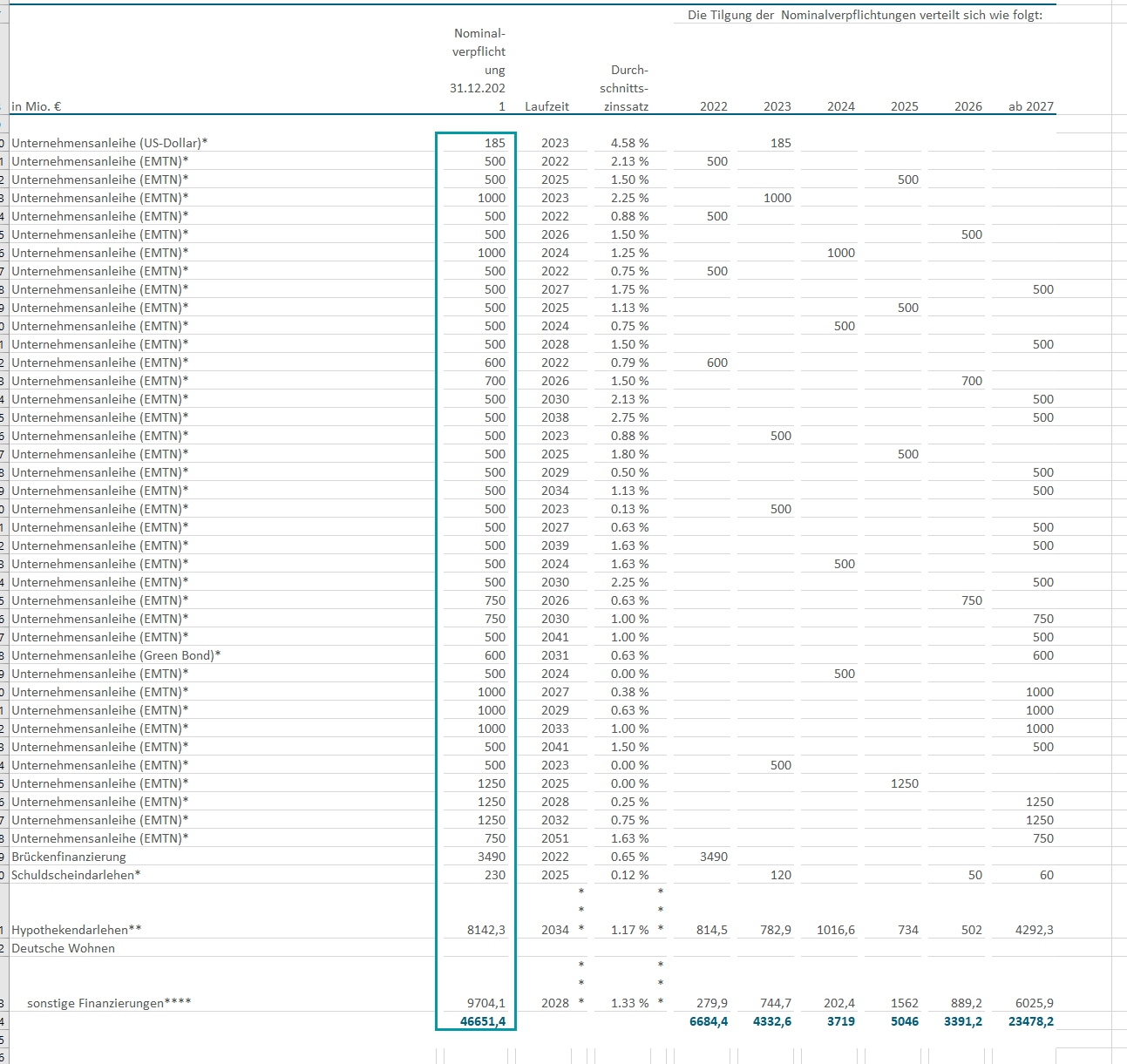
Task: Click the Laufzeit value 2038
Action: pyautogui.click(x=555, y=417)
